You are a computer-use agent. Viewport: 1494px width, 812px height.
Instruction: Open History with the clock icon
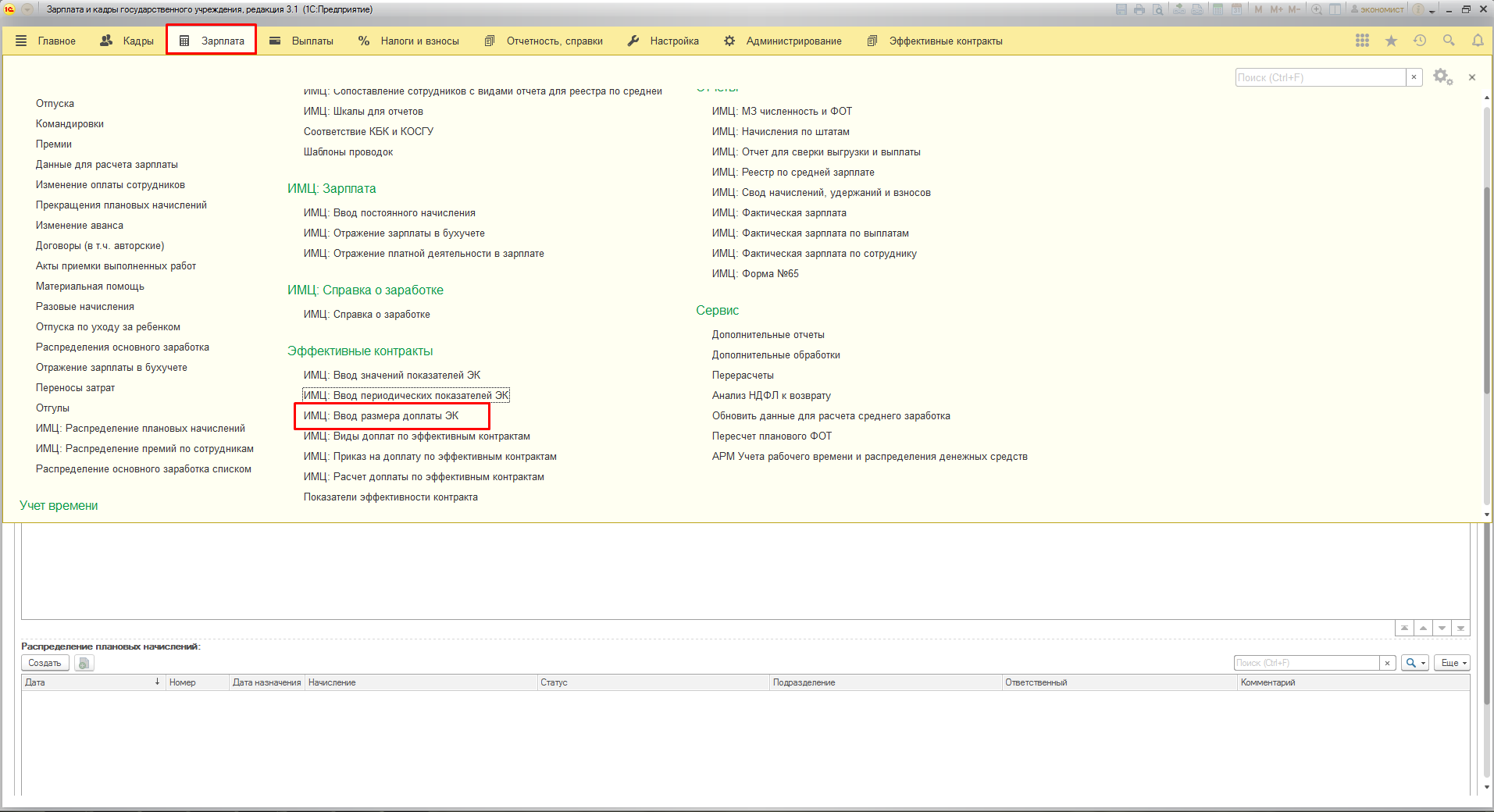1420,41
